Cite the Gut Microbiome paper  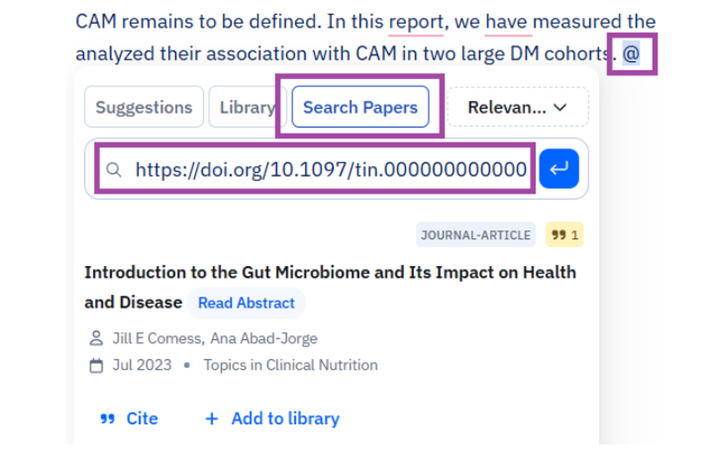(129, 419)
